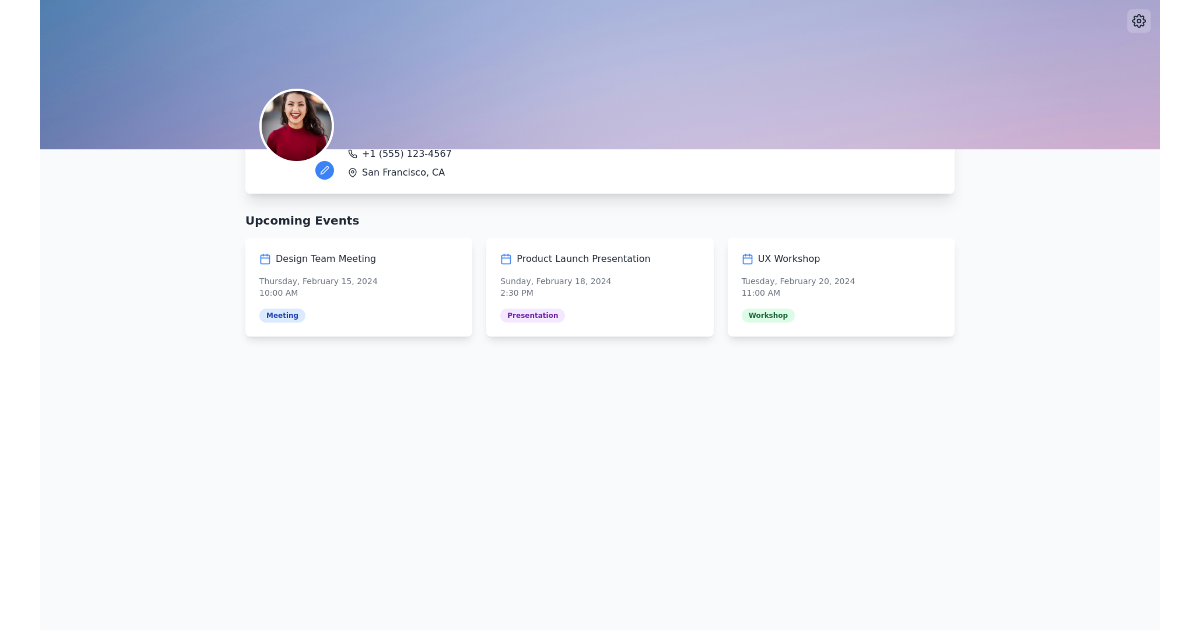Screen dimensions: 1200x630
Task: Click the calendar icon on UX Workshop
Action: 746,258
